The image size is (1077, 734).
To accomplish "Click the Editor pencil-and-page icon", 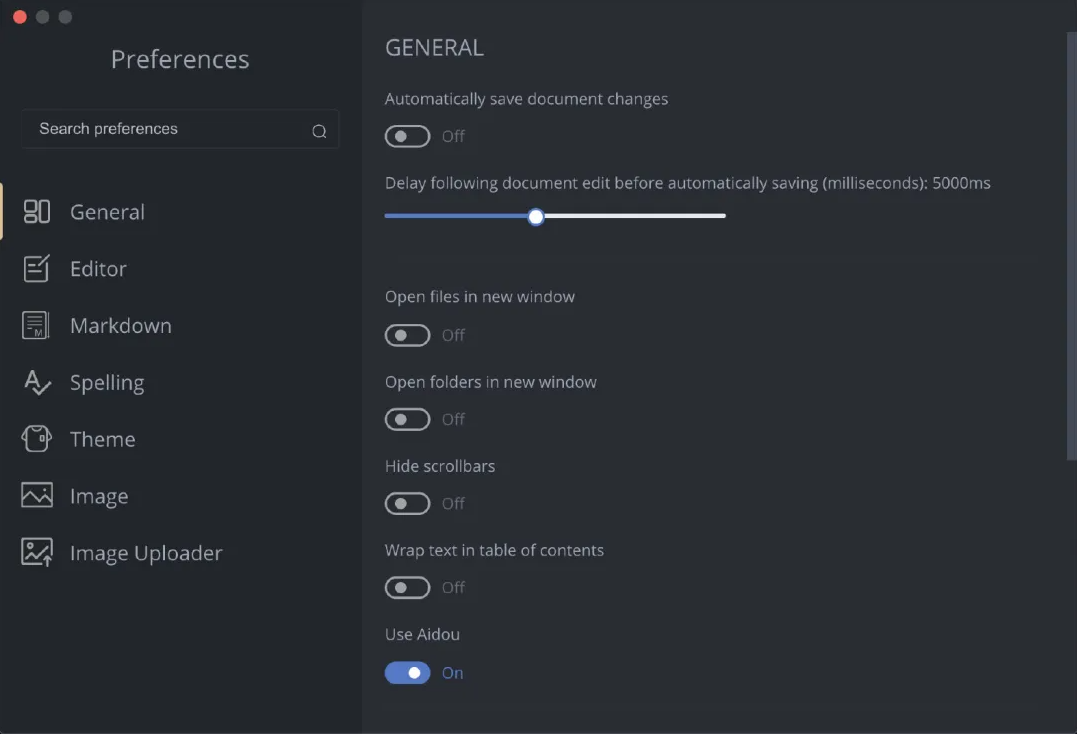I will coord(36,268).
